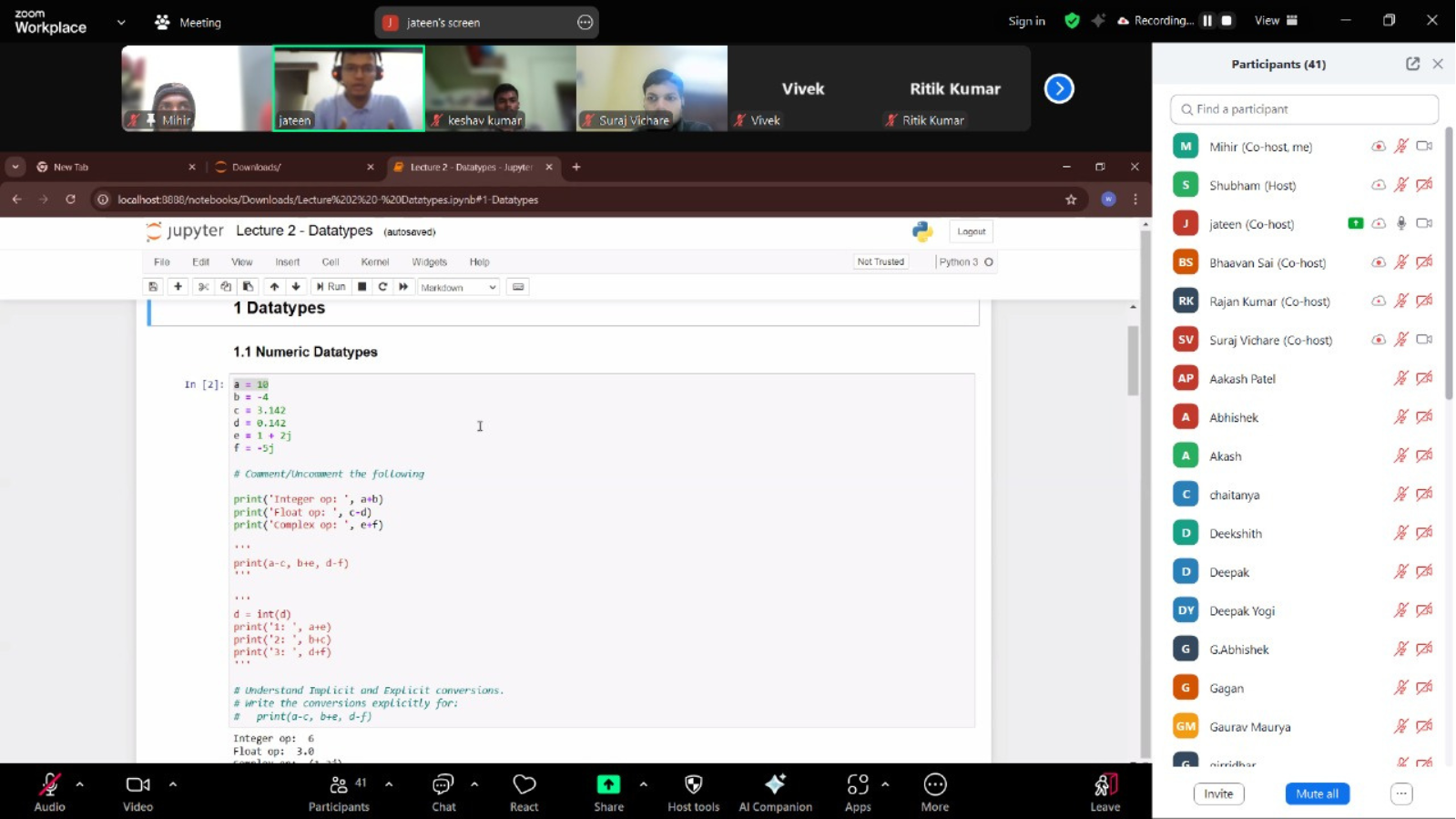This screenshot has width=1456, height=819.
Task: Pause the Zoom recording
Action: (1207, 21)
